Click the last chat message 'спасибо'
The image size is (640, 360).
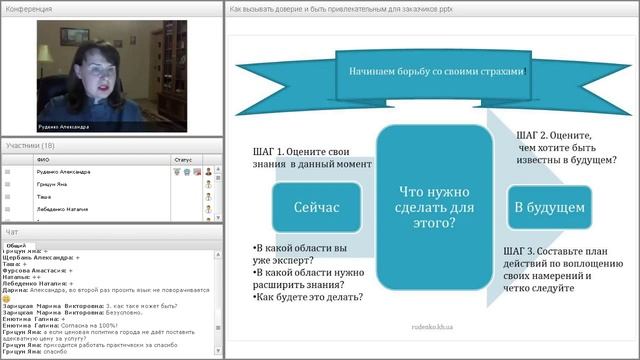[x=55, y=351]
